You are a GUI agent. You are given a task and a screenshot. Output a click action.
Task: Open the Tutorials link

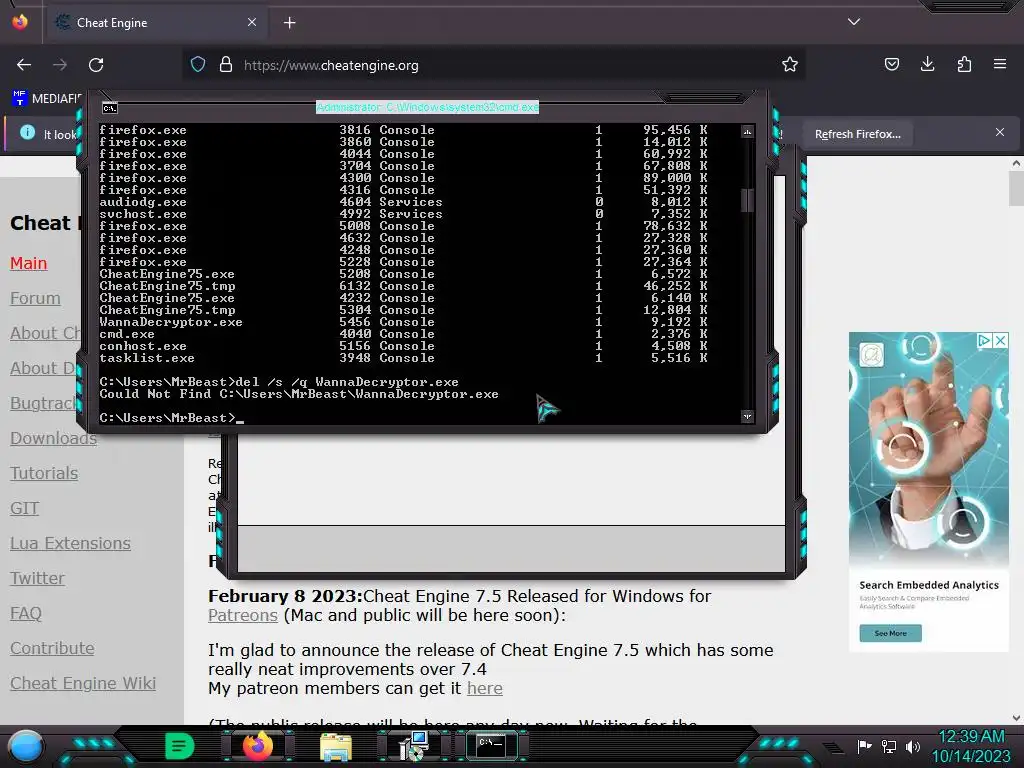(x=44, y=473)
